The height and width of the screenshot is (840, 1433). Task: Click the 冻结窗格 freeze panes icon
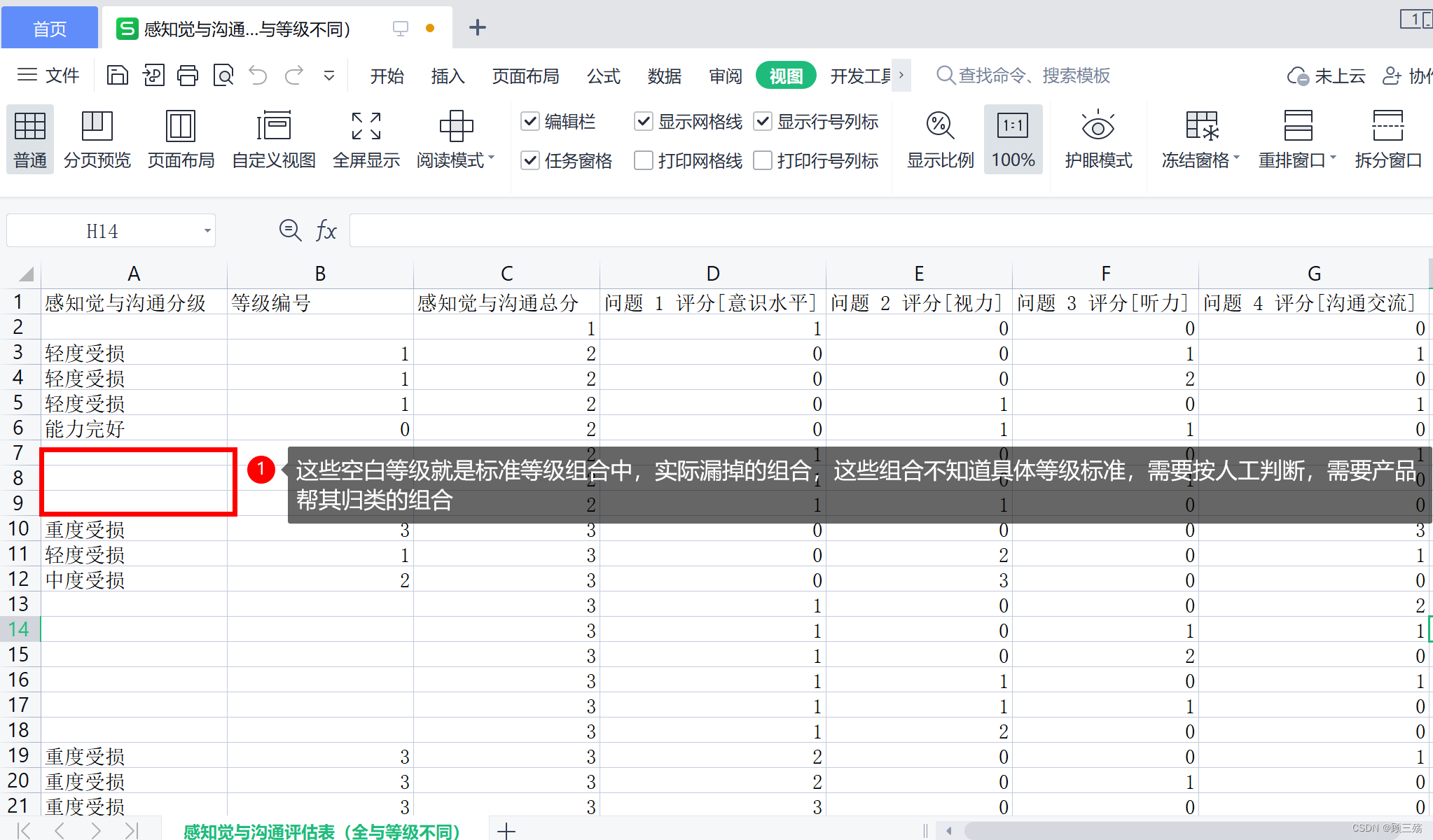1202,126
